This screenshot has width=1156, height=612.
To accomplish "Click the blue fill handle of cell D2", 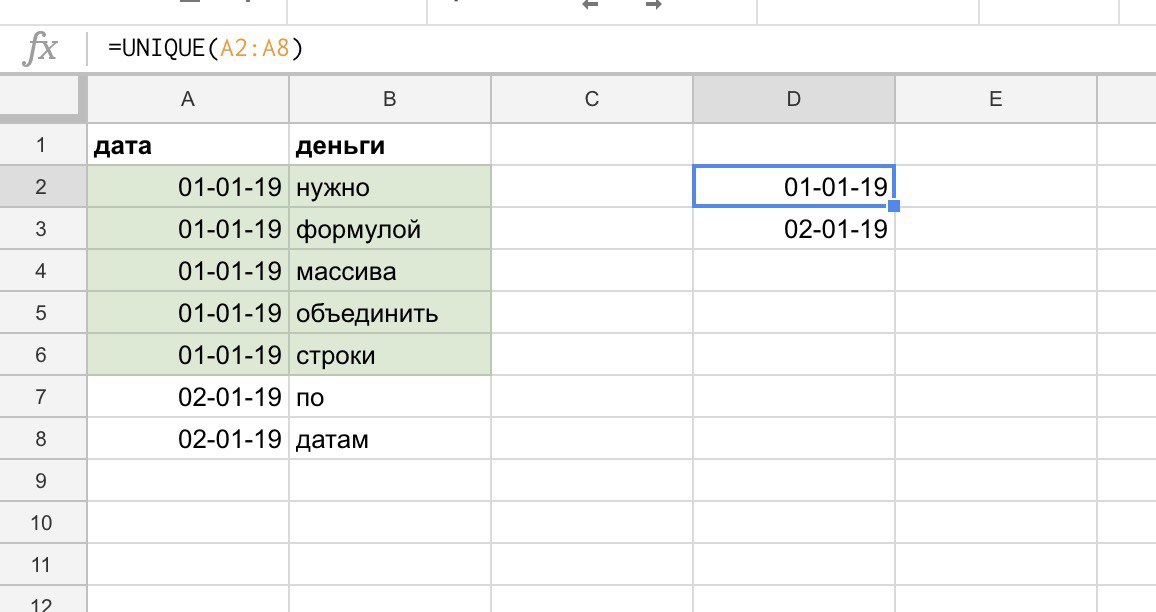I will pyautogui.click(x=894, y=206).
